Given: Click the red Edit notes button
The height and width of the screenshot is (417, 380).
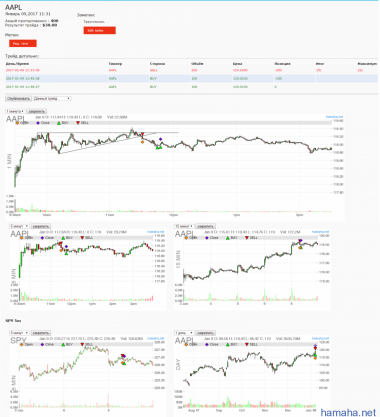Looking at the screenshot, I should point(100,30).
